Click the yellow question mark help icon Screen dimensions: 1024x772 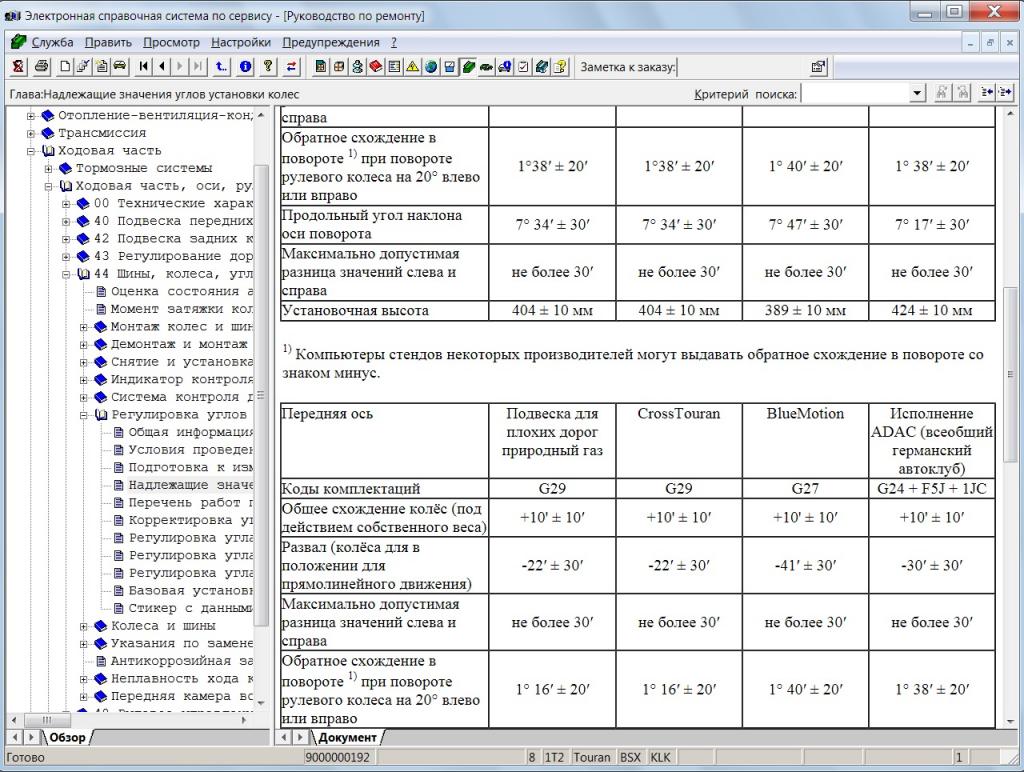268,66
